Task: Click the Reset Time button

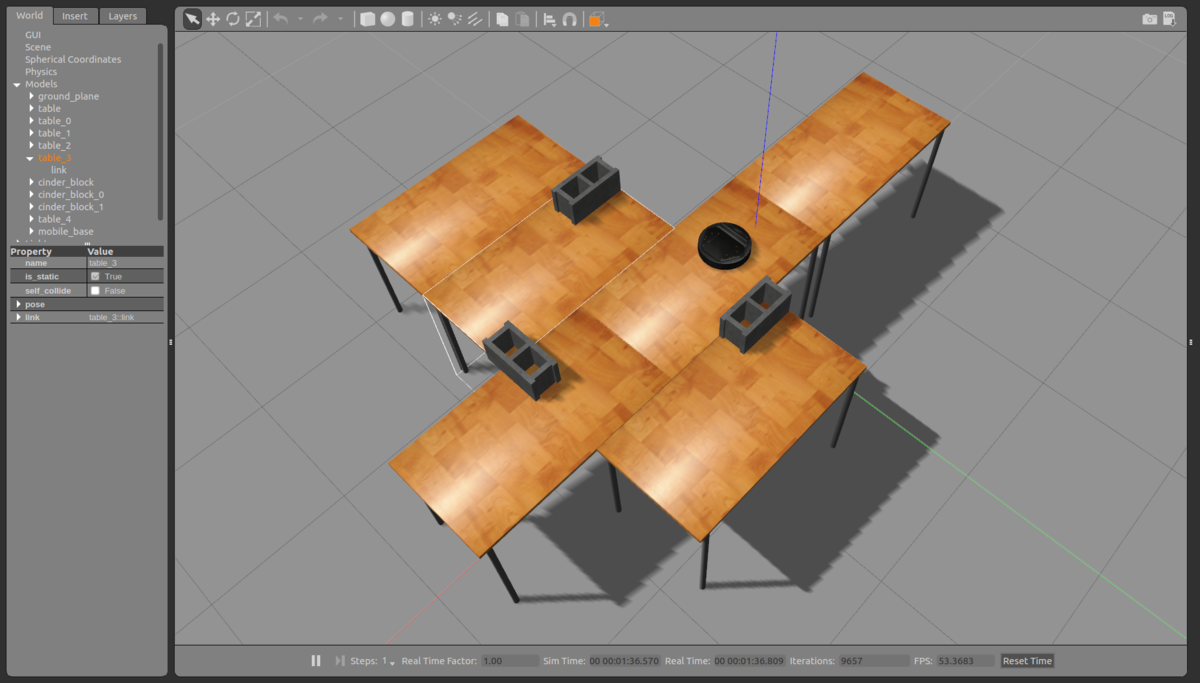Action: 1028,661
